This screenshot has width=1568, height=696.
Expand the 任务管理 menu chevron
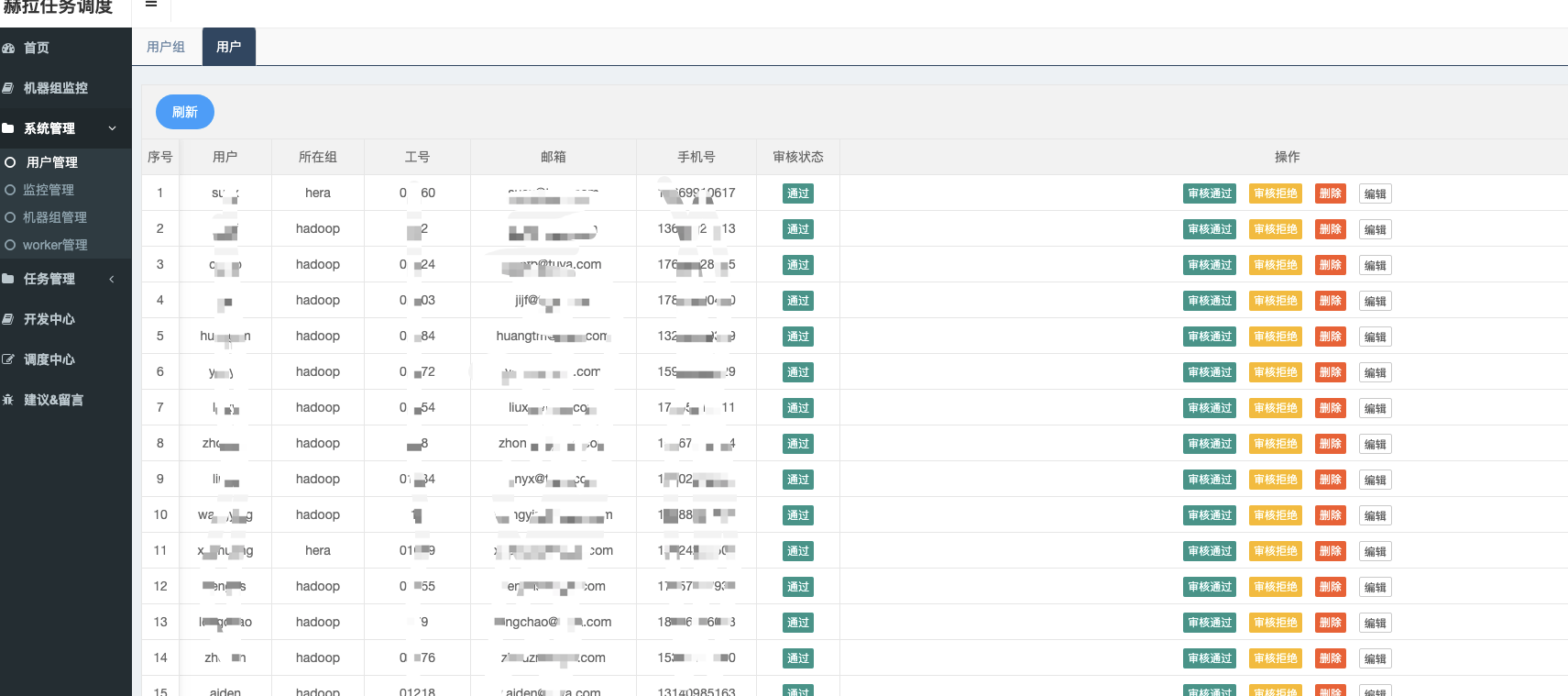tap(112, 279)
